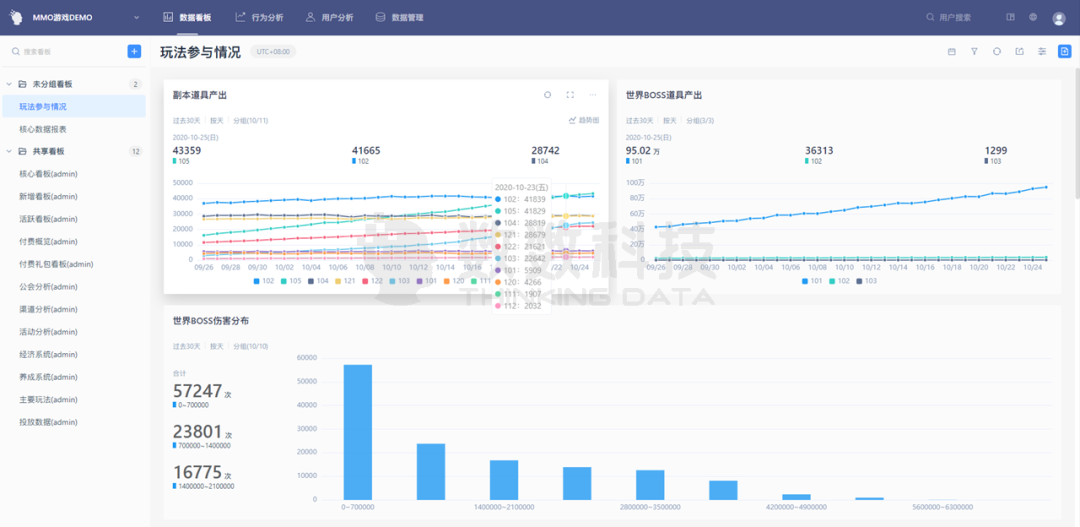Screen dimensions: 1080x527
Task: Click the 57247 total value
Action: coord(197,391)
